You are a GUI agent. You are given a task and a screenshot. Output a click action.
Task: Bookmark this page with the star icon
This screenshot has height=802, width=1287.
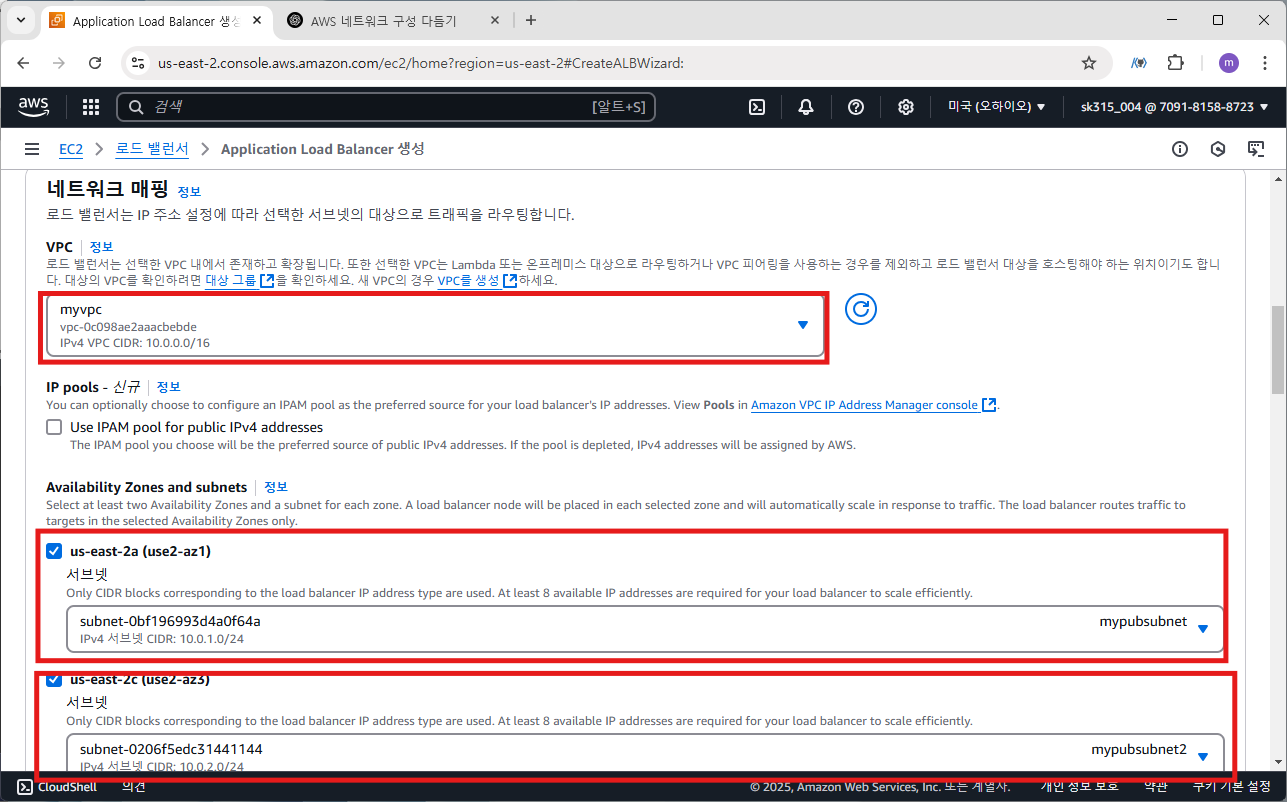pos(1089,63)
